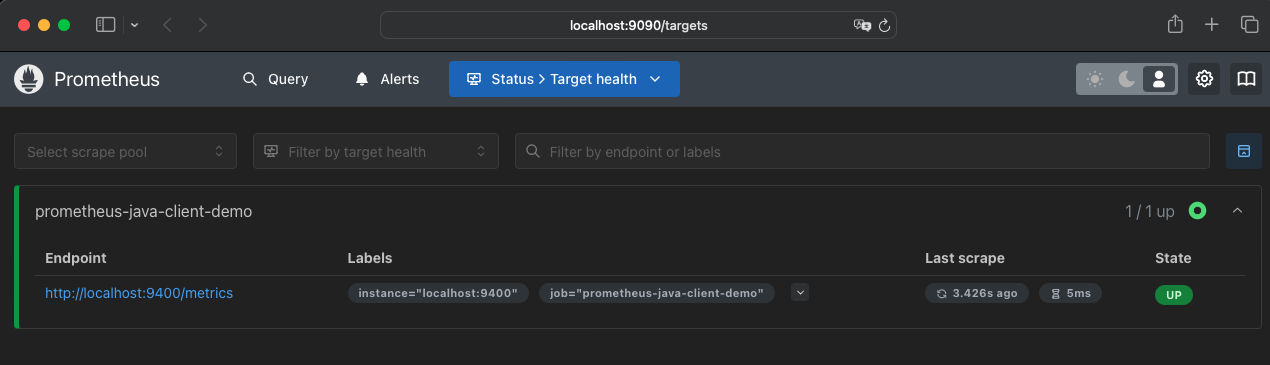Collapse the prometheus-java-client-demo pool chevron
Screen dimensions: 1270x365
coord(1237,211)
